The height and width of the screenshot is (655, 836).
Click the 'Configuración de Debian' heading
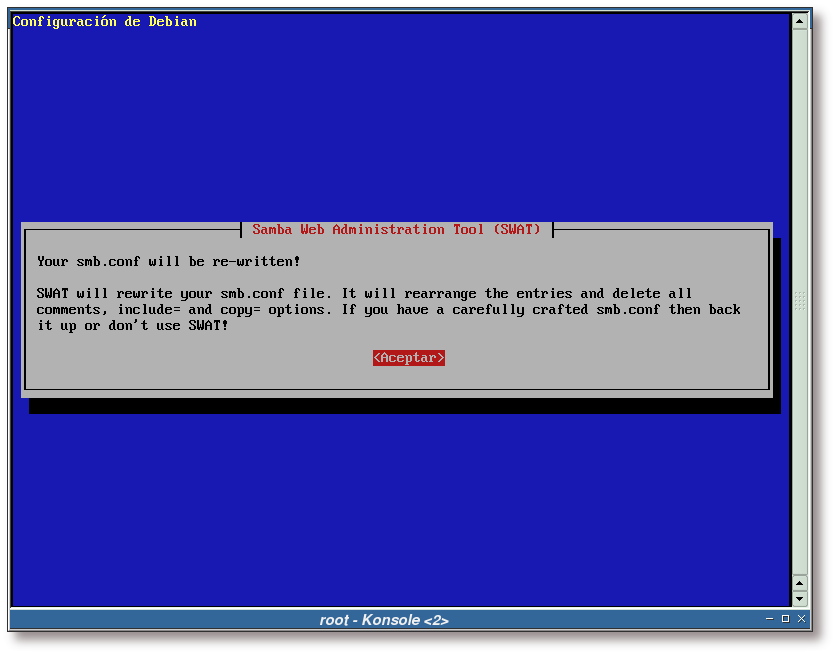point(104,22)
